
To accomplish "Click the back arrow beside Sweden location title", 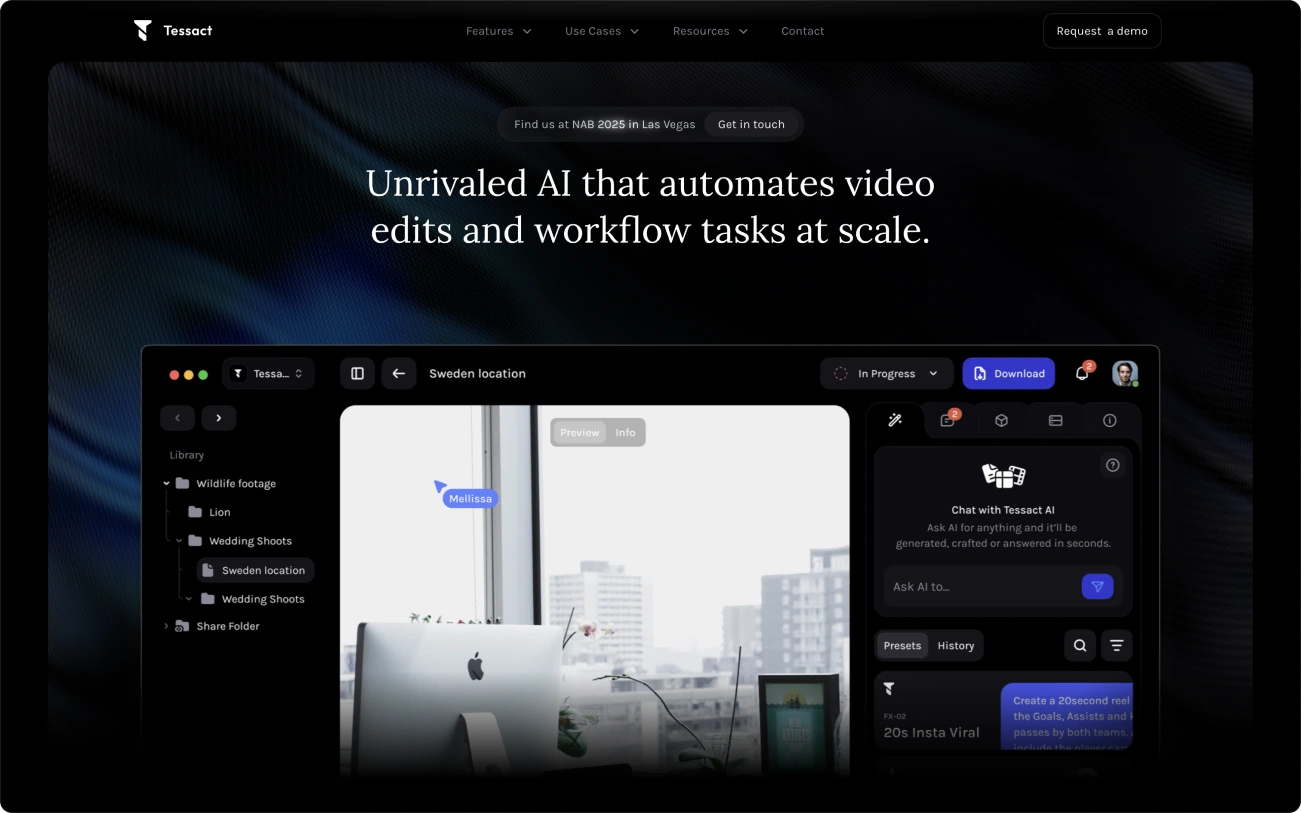I will 398,374.
